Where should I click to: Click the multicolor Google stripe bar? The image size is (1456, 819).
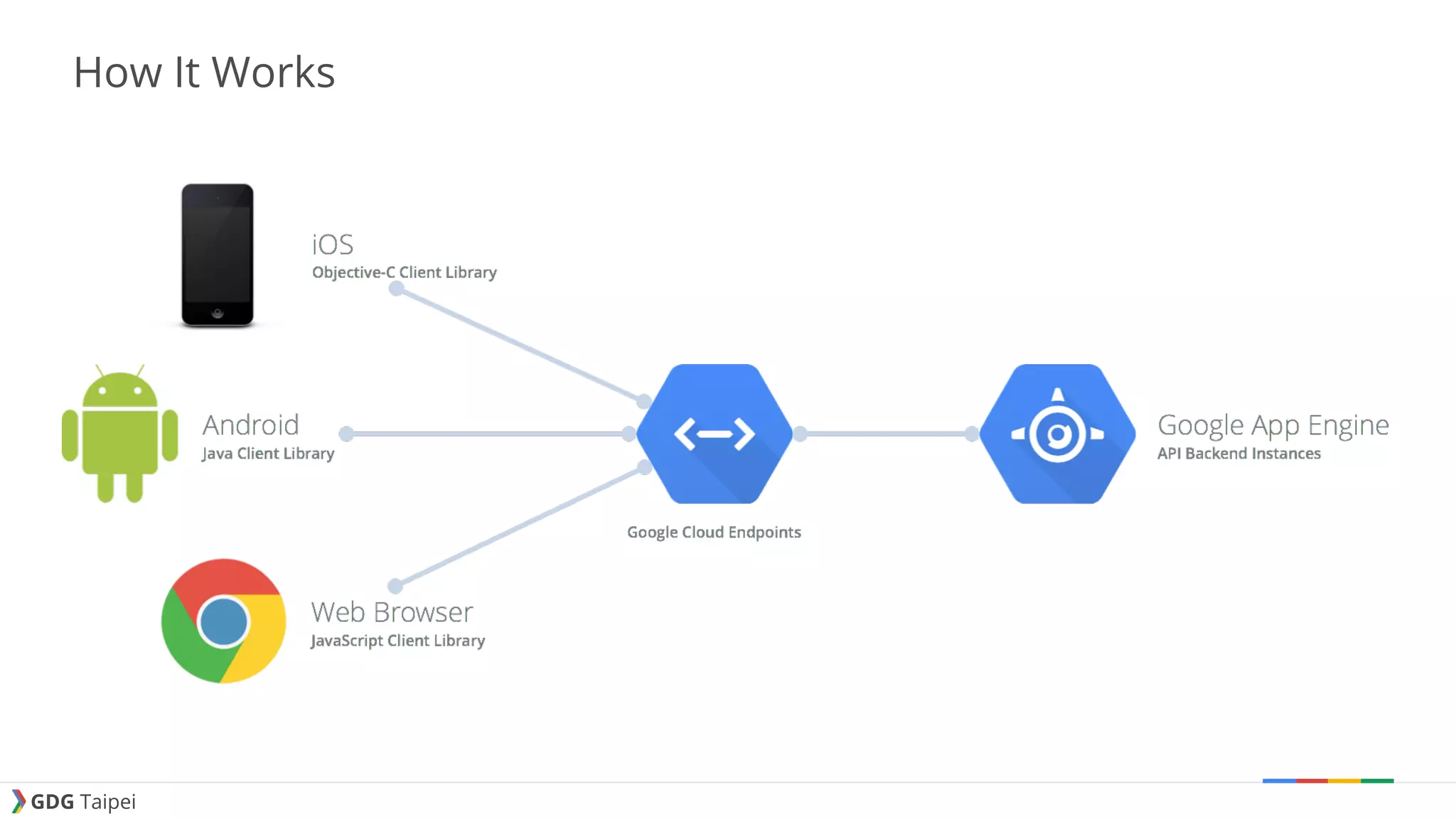coord(1327,781)
